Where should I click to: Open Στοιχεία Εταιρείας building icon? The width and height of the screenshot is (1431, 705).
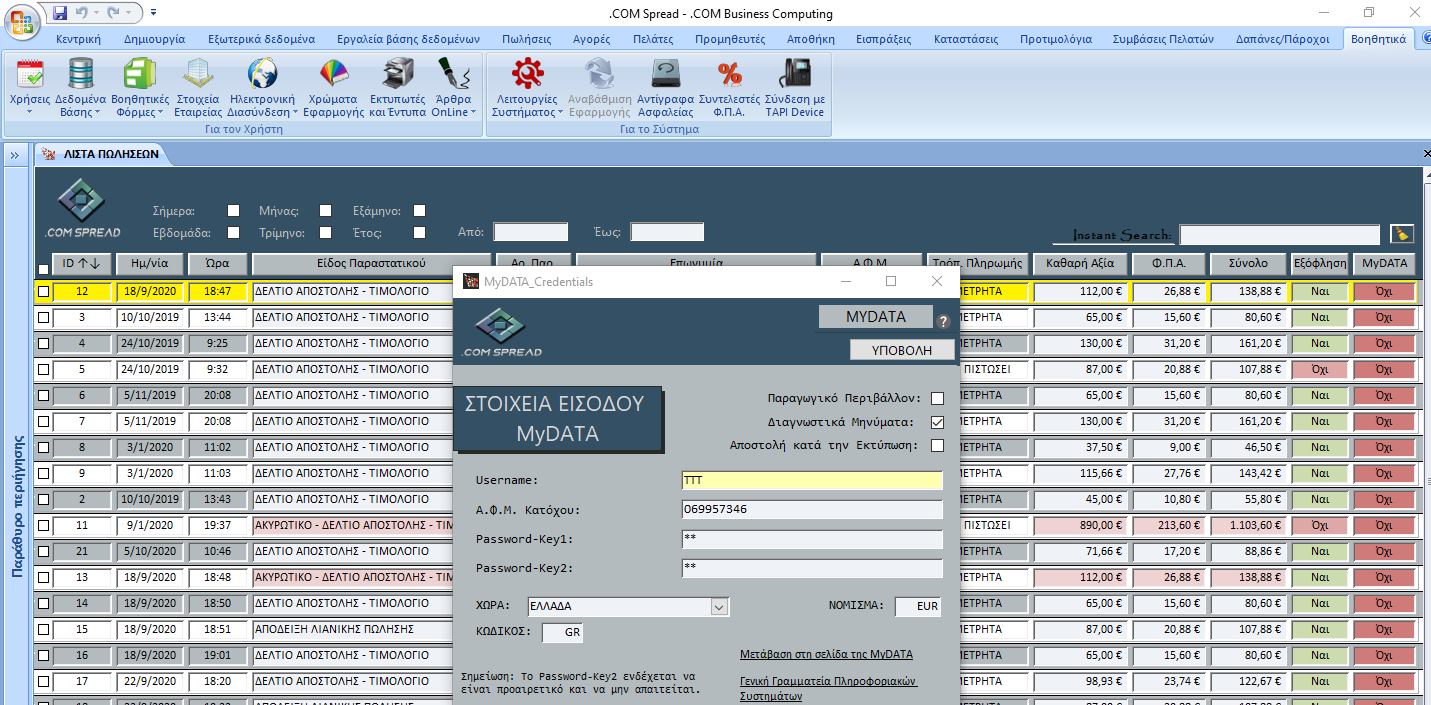[198, 73]
